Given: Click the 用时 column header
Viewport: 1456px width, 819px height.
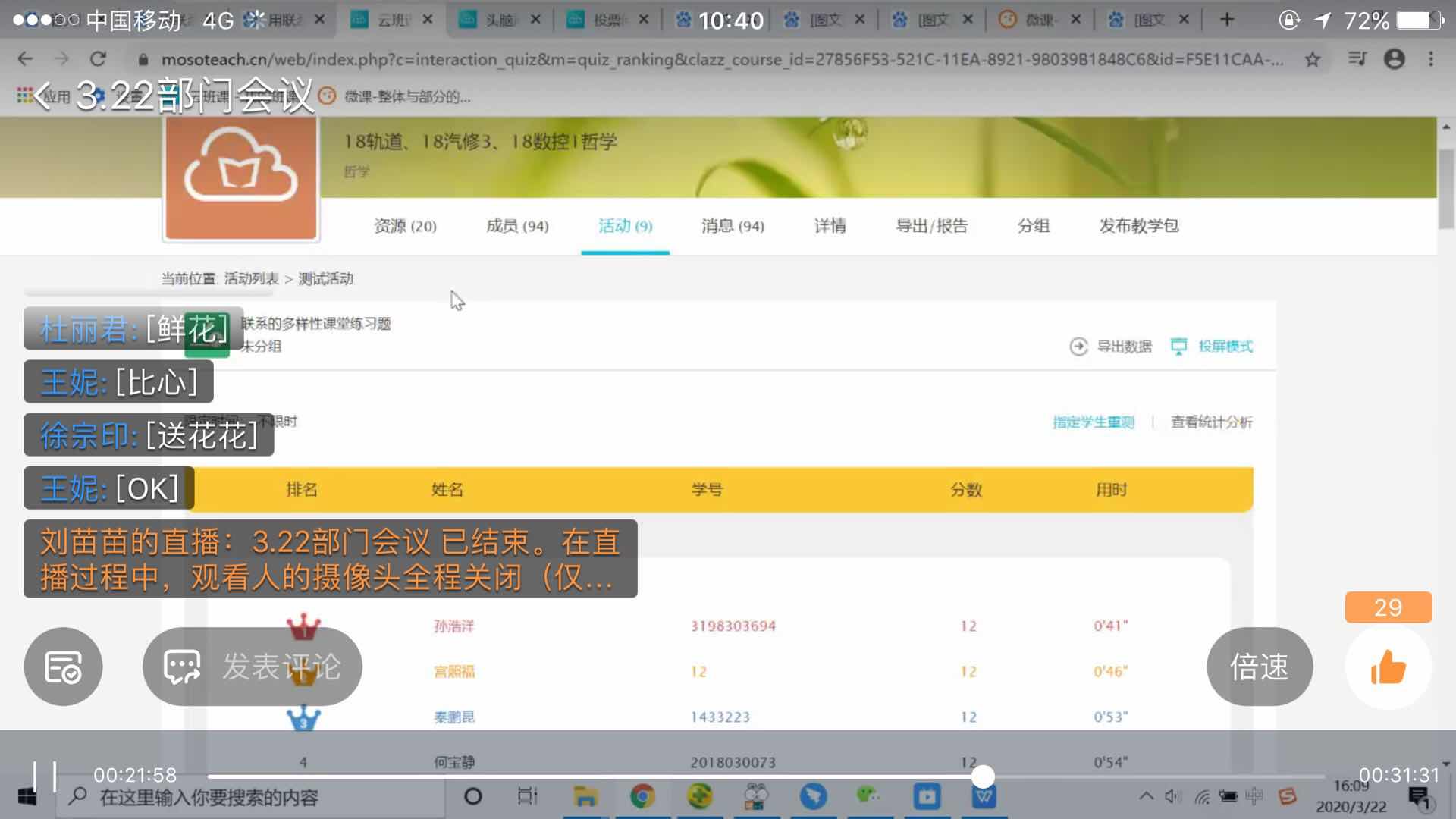Looking at the screenshot, I should point(1111,490).
